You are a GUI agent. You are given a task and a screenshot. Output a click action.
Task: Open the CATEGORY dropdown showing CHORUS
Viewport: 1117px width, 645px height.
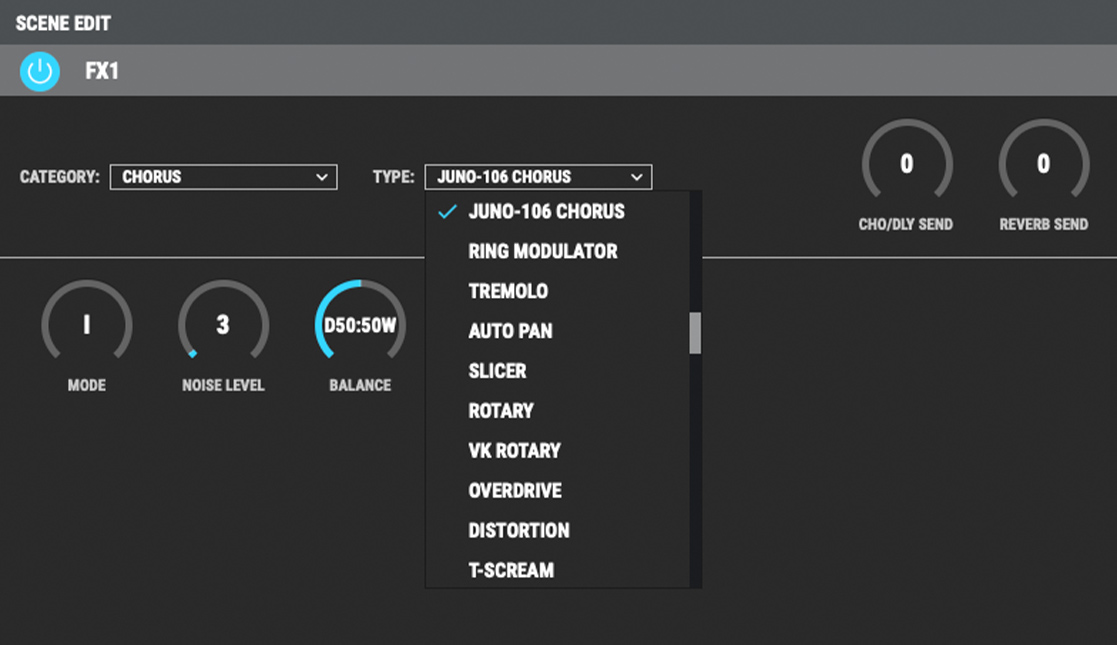(x=224, y=177)
